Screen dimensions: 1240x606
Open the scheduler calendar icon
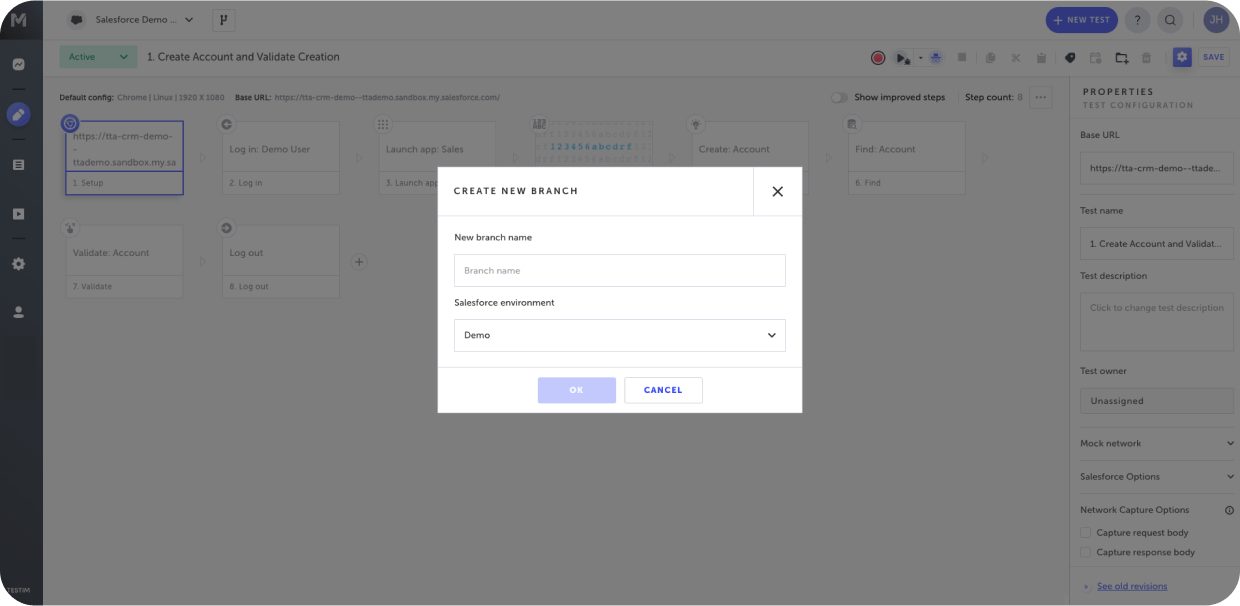tap(1095, 57)
